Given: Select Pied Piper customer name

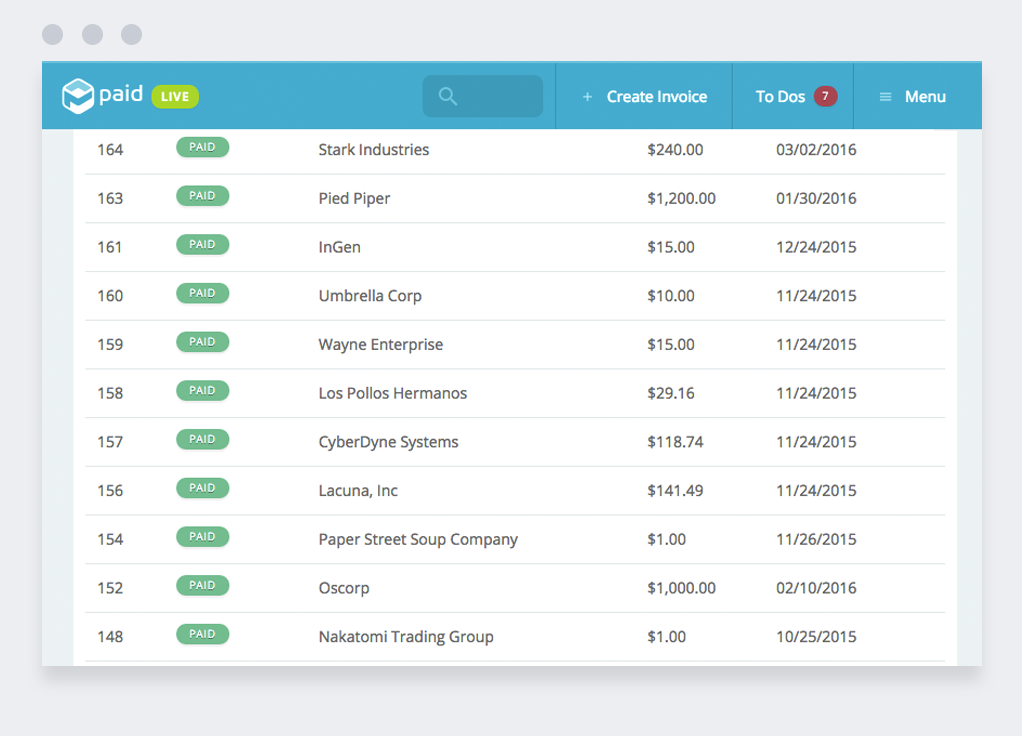Looking at the screenshot, I should (354, 198).
